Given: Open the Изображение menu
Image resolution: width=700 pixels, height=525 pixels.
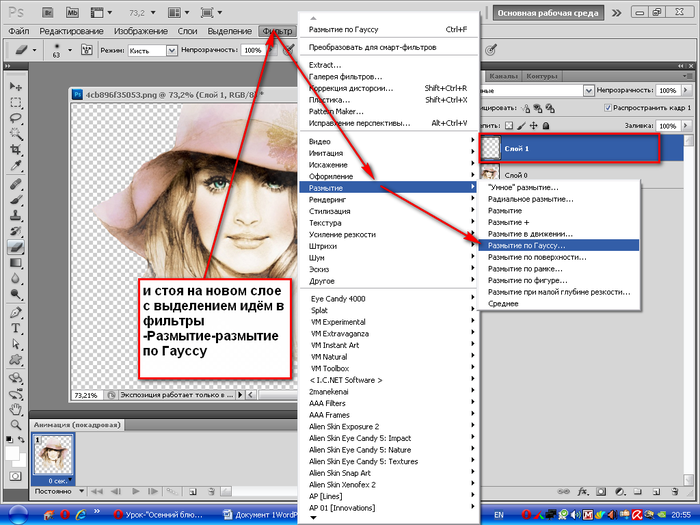Looking at the screenshot, I should pos(141,31).
